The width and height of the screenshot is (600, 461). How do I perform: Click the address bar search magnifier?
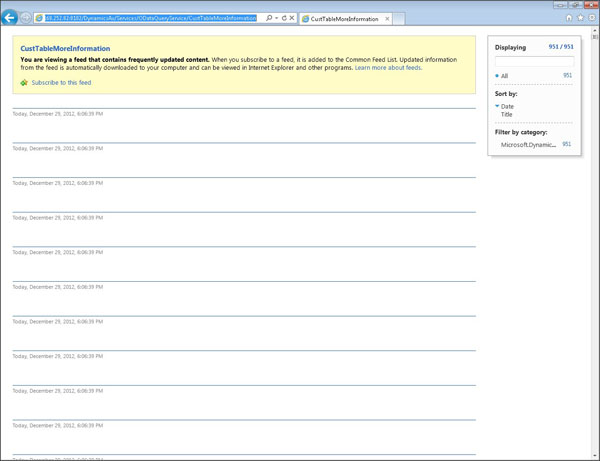coord(269,18)
